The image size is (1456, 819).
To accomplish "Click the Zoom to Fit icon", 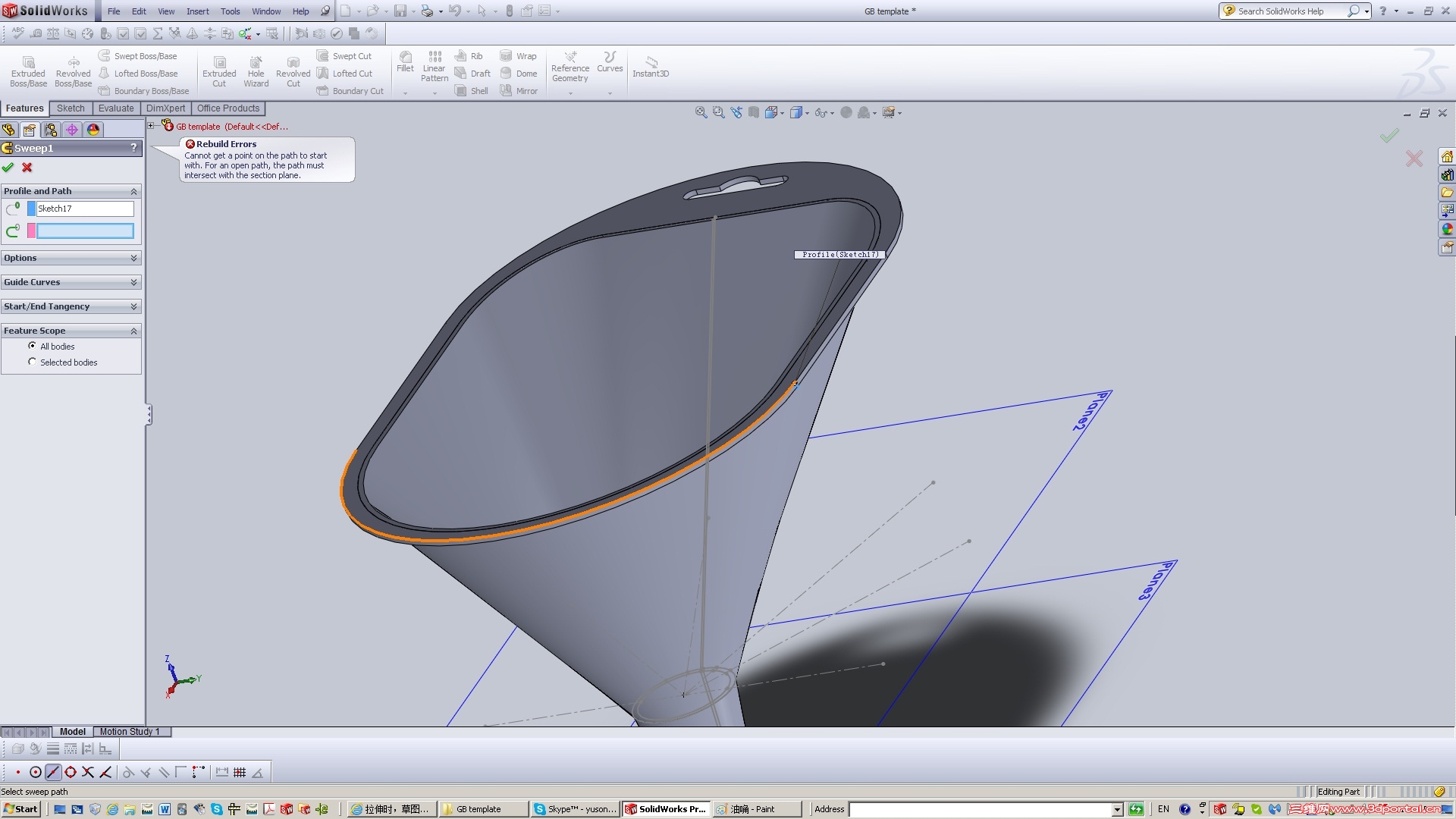I will 701,112.
